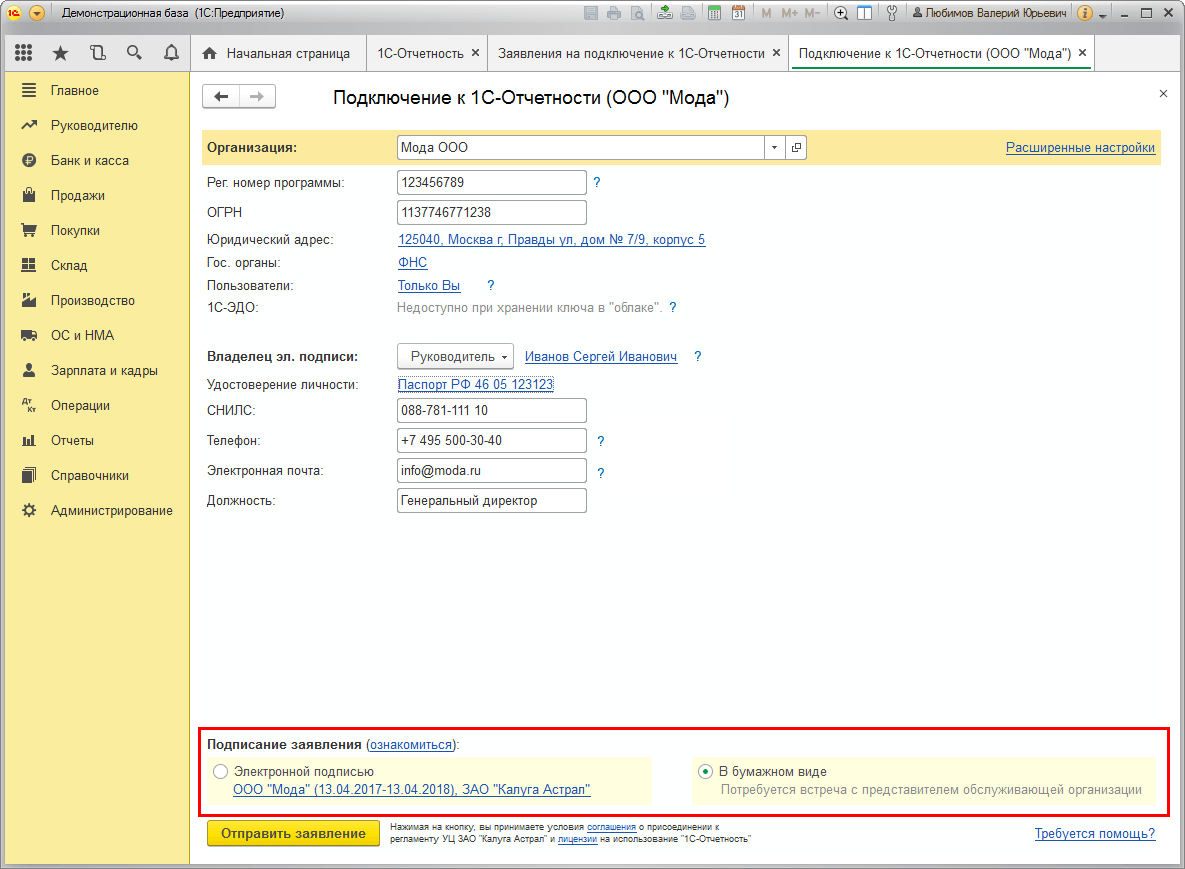Image resolution: width=1185 pixels, height=869 pixels.
Task: Open the title bar main menu arrow
Action: [x=36, y=13]
